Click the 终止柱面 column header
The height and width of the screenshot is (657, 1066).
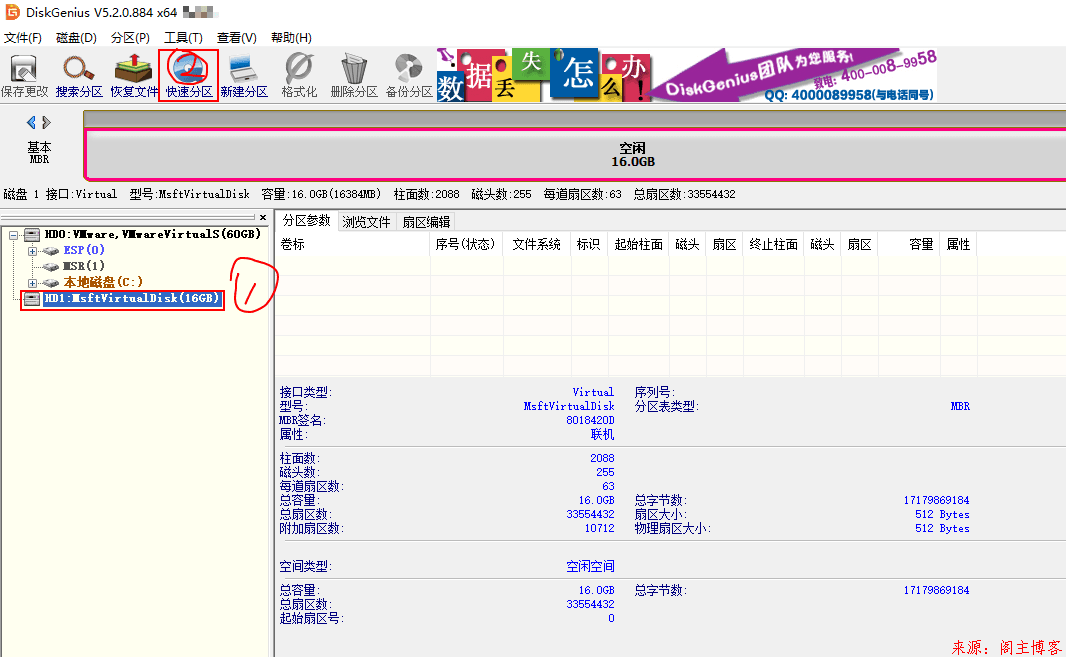(773, 244)
